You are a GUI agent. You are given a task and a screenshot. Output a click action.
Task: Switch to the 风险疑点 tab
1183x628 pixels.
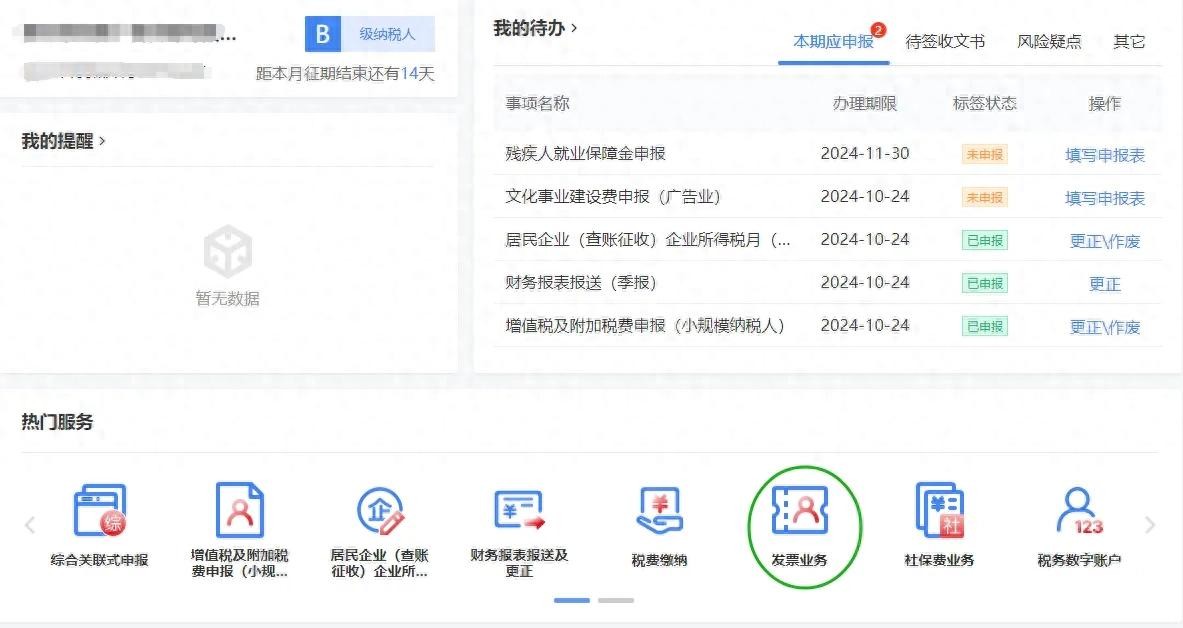tap(1049, 42)
